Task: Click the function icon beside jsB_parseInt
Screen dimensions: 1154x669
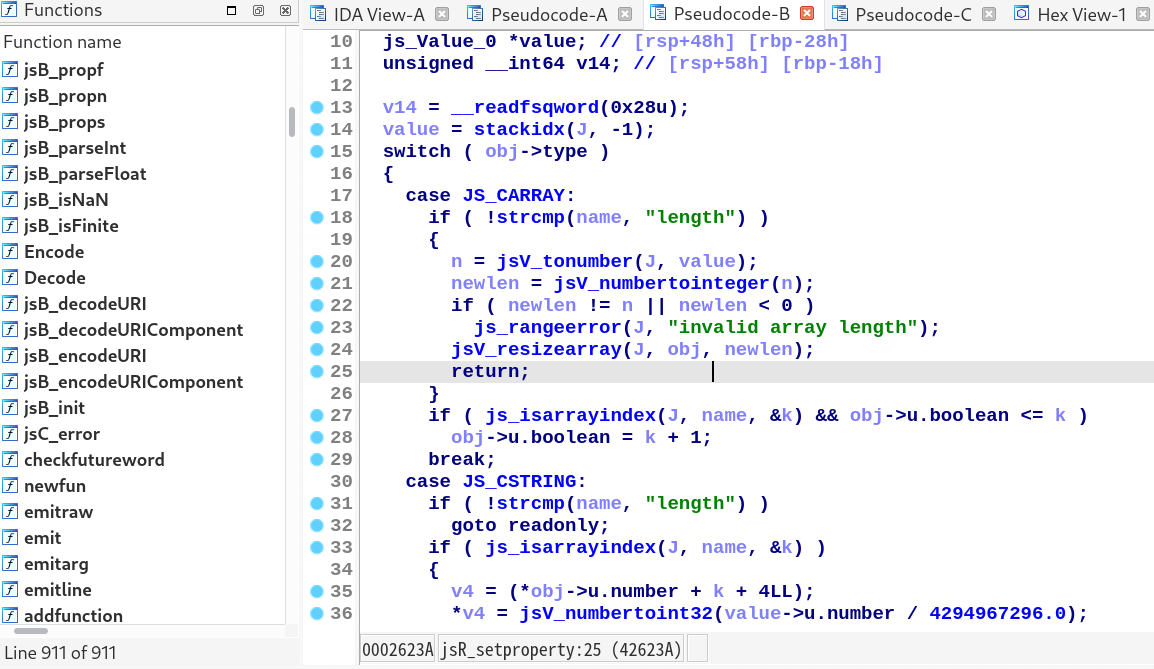Action: 10,148
